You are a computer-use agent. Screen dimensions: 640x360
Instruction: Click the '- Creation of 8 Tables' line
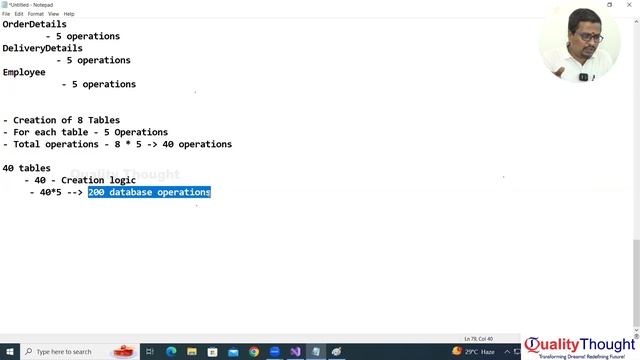61,120
